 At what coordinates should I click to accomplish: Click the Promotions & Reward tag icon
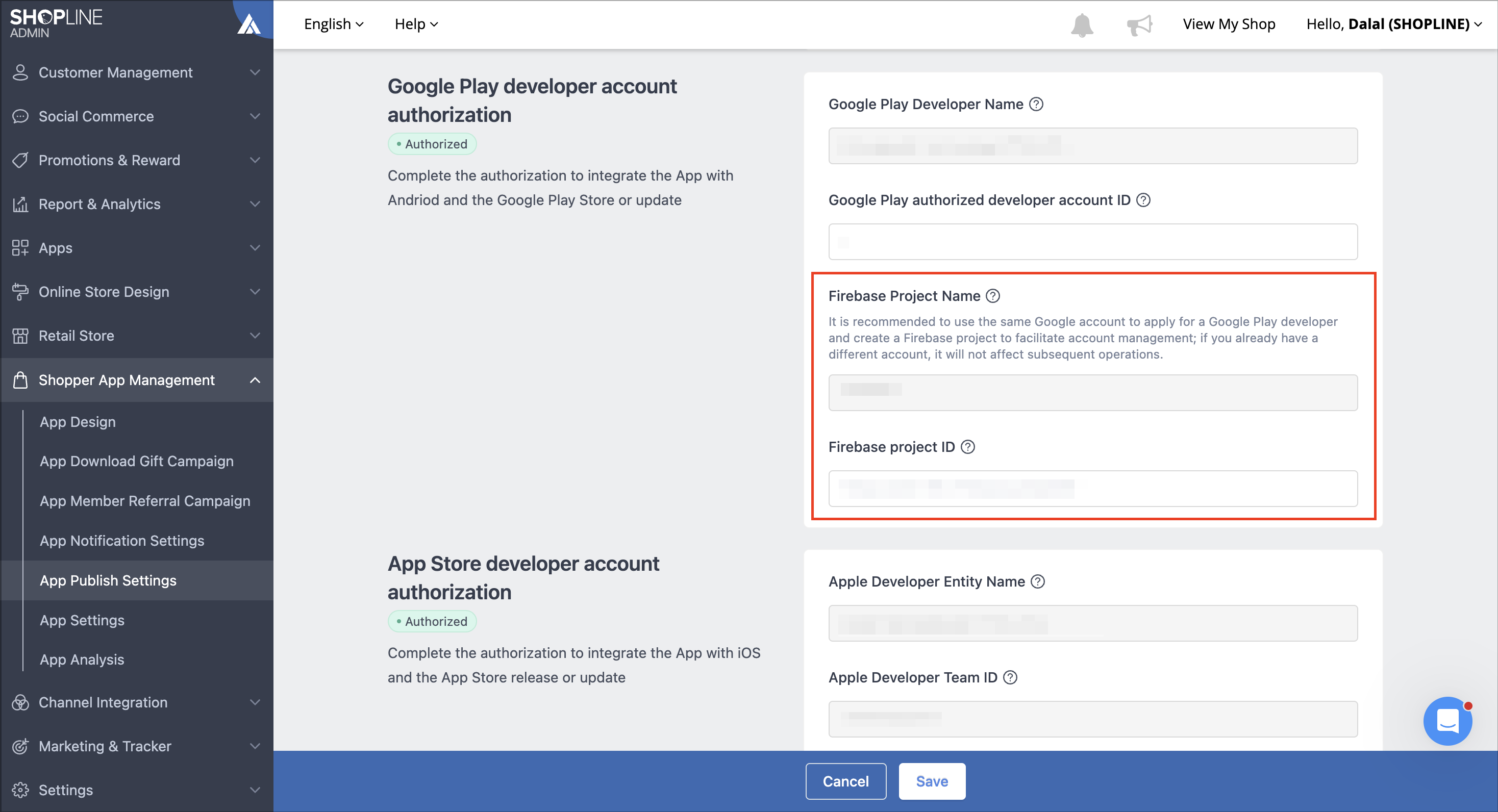[20, 160]
